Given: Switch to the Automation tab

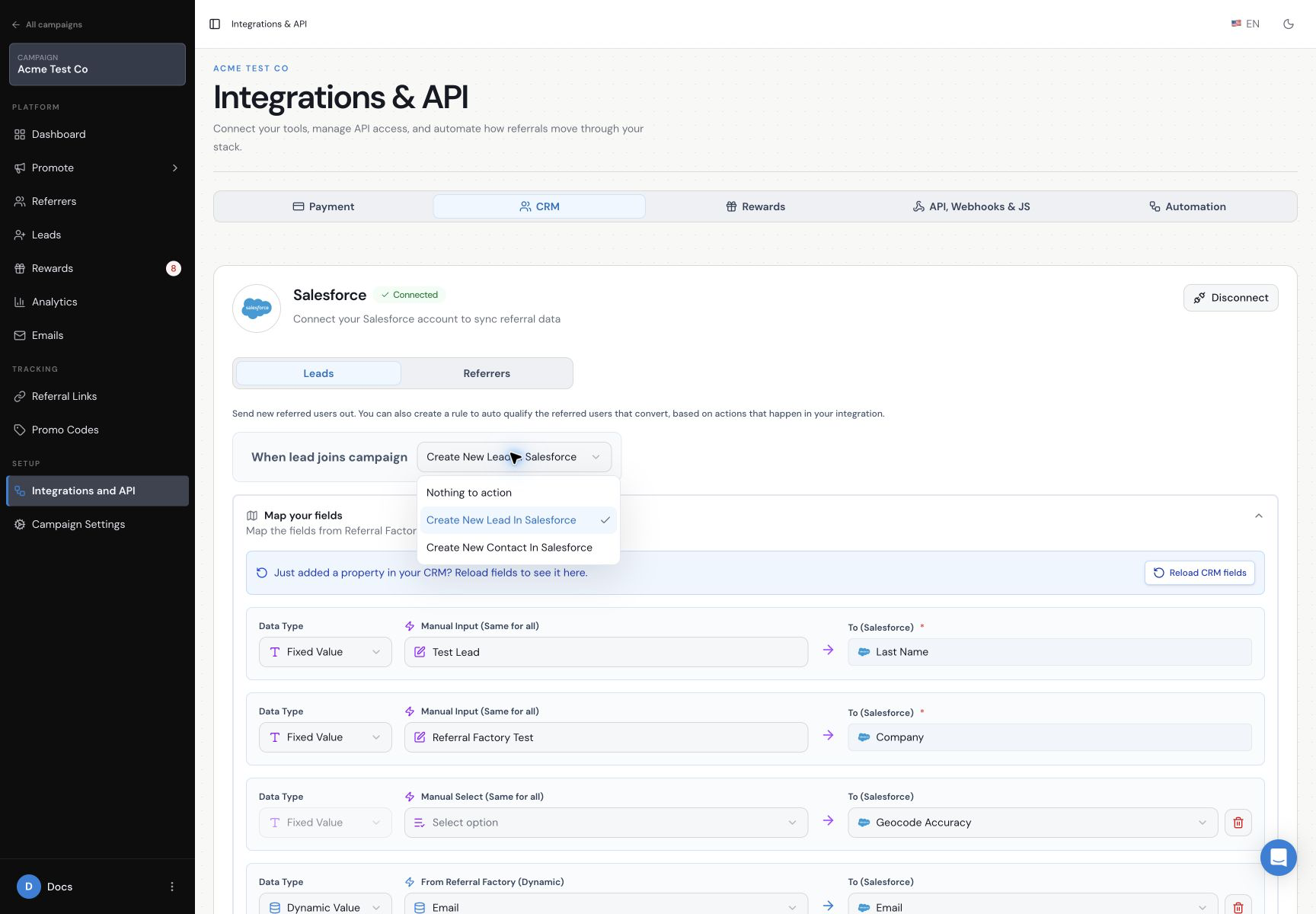Looking at the screenshot, I should (1187, 206).
